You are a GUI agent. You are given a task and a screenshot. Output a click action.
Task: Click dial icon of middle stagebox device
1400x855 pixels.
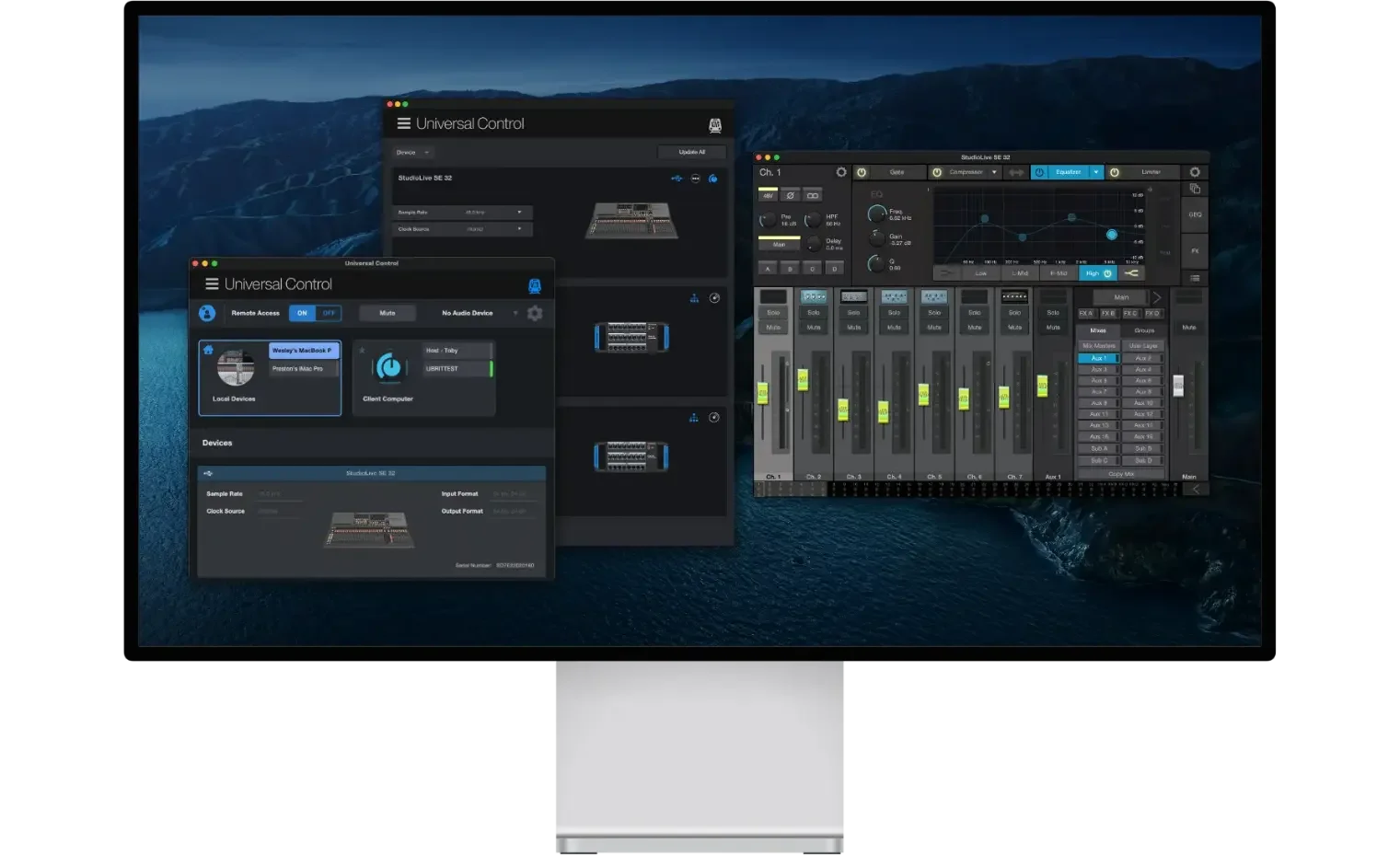(714, 298)
